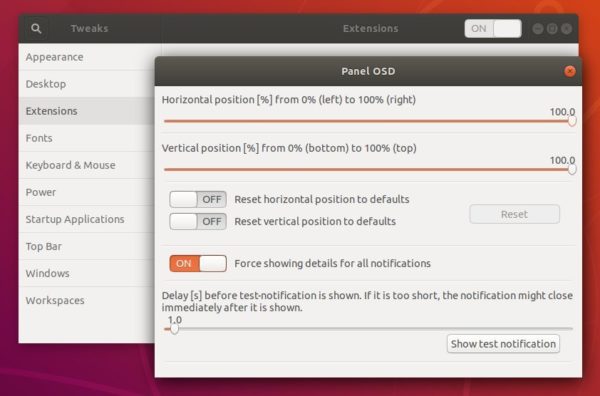This screenshot has height=396, width=600.
Task: Maximize the Tweaks window
Action: pos(552,29)
